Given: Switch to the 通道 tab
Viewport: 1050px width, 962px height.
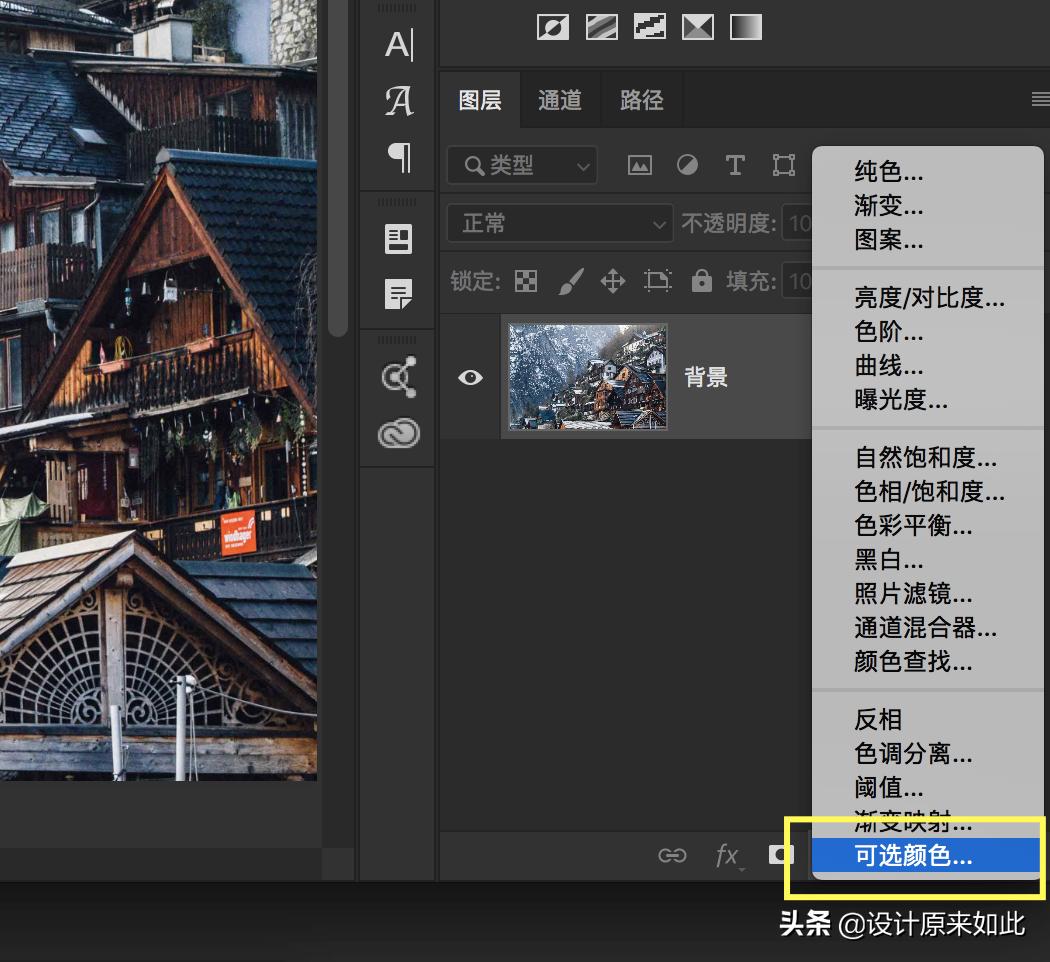Looking at the screenshot, I should pos(559,100).
